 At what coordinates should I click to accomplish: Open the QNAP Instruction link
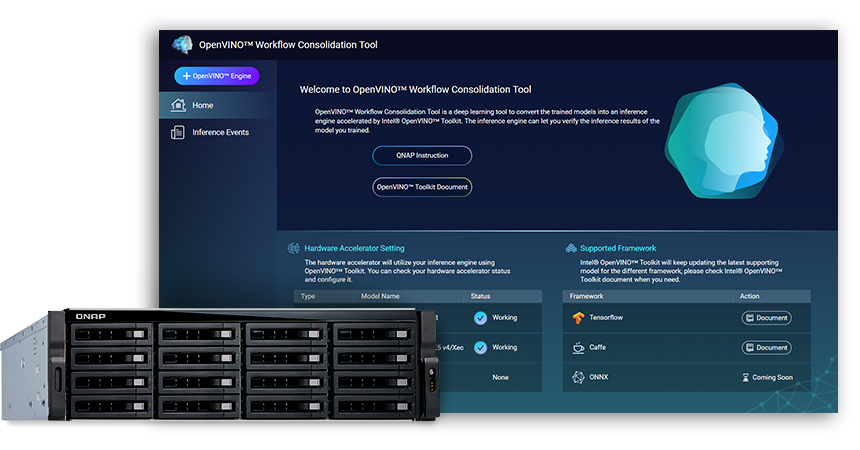pyautogui.click(x=421, y=155)
